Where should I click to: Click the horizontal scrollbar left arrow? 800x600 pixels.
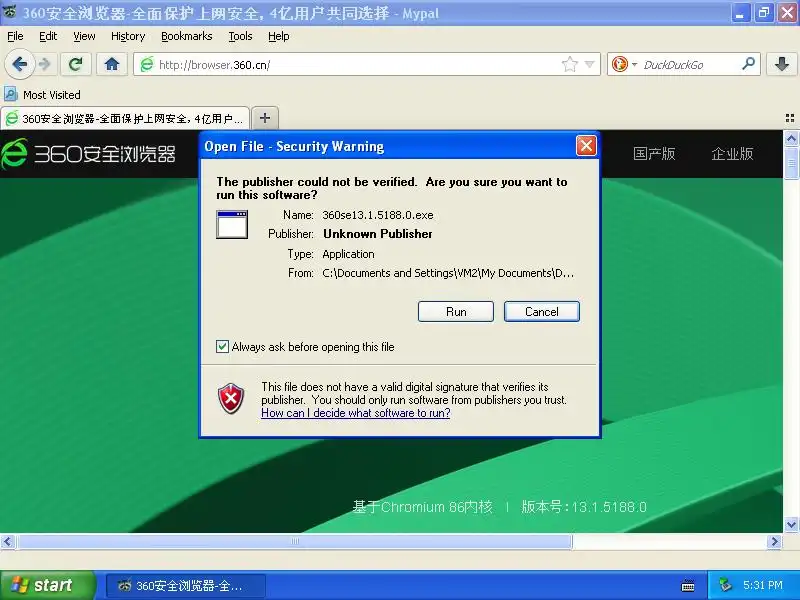[8, 541]
